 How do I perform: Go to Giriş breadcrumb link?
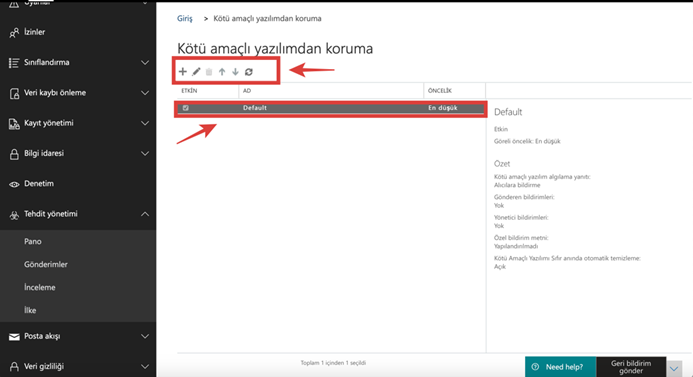tap(185, 19)
